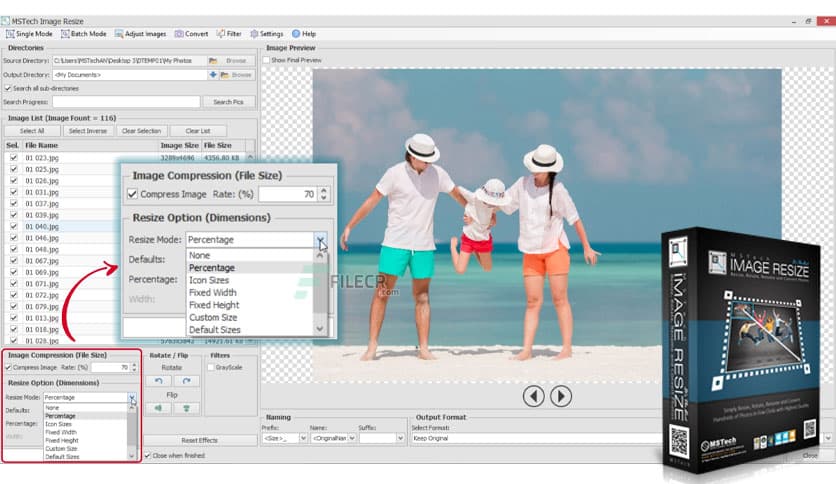The height and width of the screenshot is (484, 836).
Task: Increase compression Rate with enlarged spinner up arrow
Action: point(324,190)
